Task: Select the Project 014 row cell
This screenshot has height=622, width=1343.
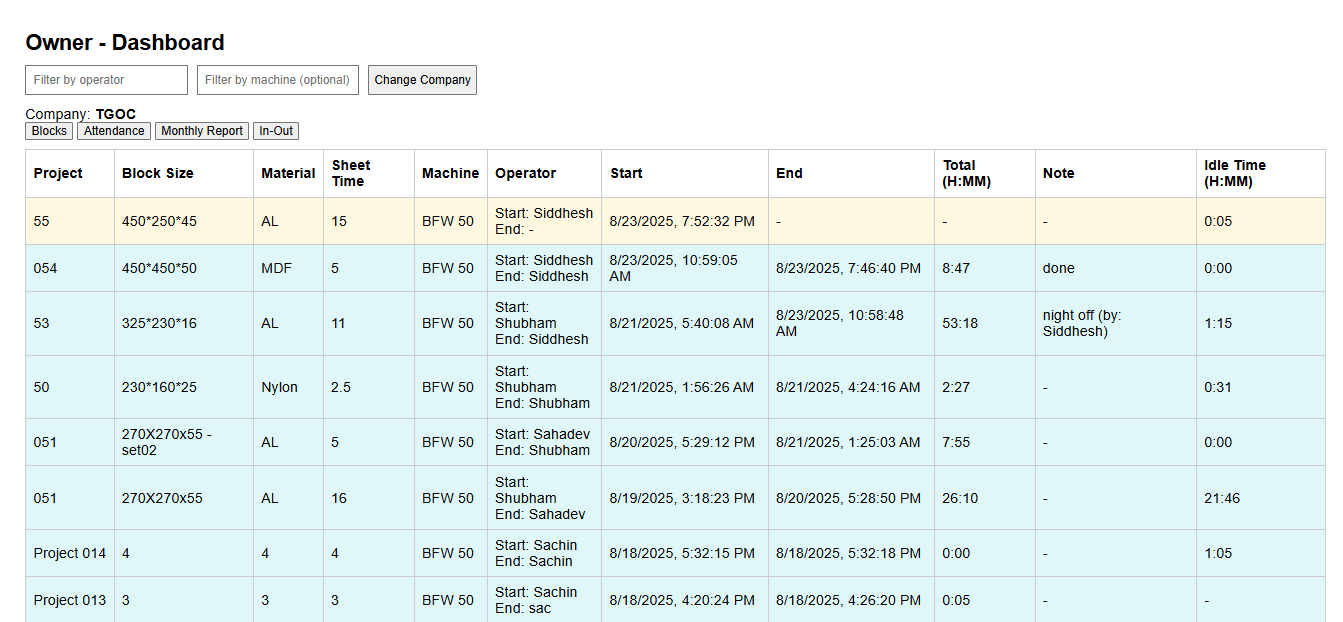Action: (x=70, y=553)
